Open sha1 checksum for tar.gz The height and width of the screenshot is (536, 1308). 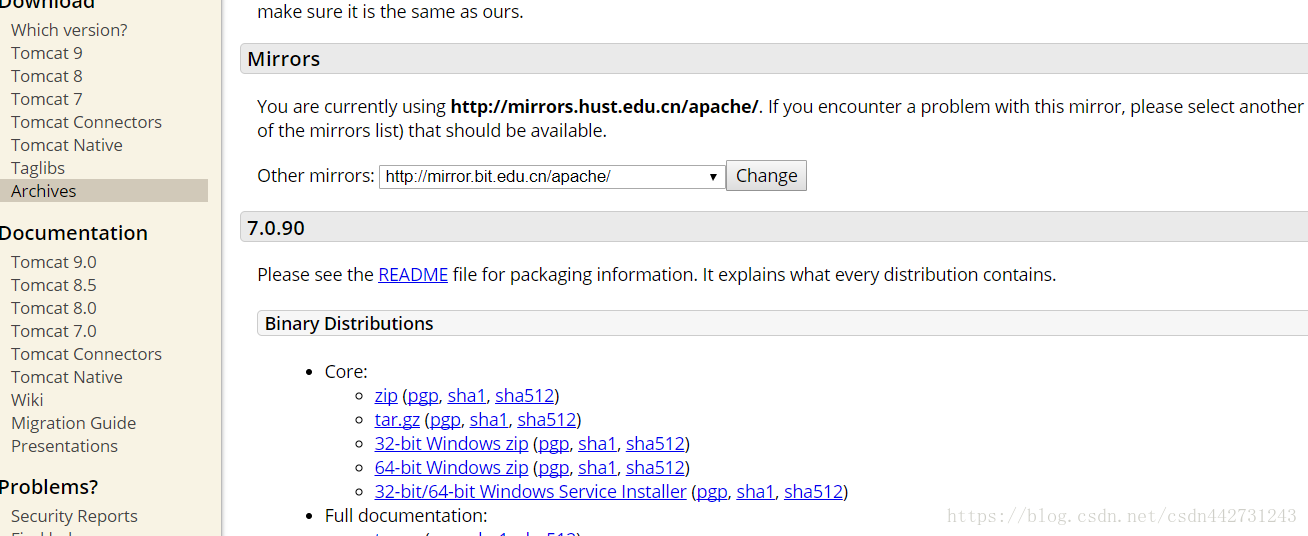[489, 419]
